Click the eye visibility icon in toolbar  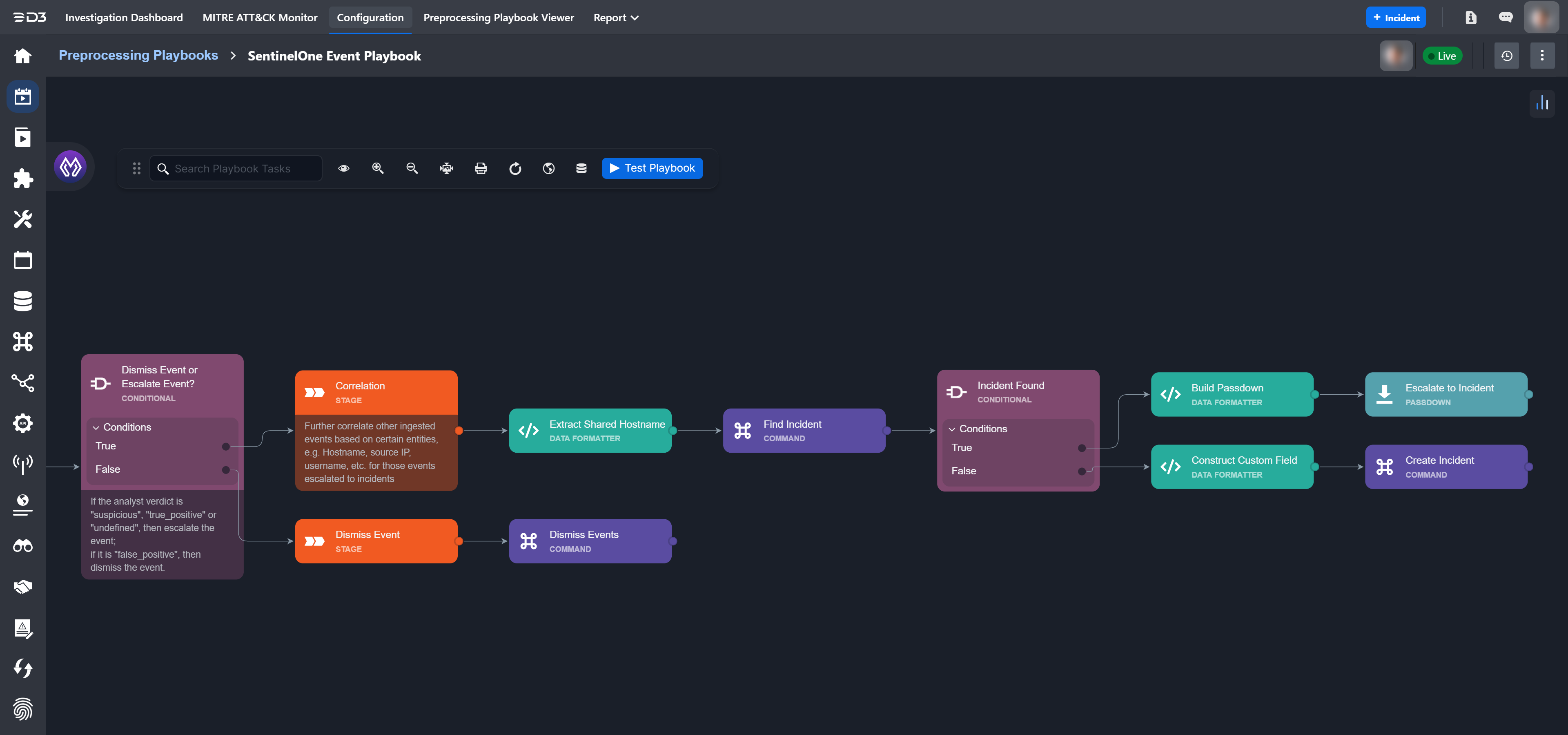(x=344, y=169)
